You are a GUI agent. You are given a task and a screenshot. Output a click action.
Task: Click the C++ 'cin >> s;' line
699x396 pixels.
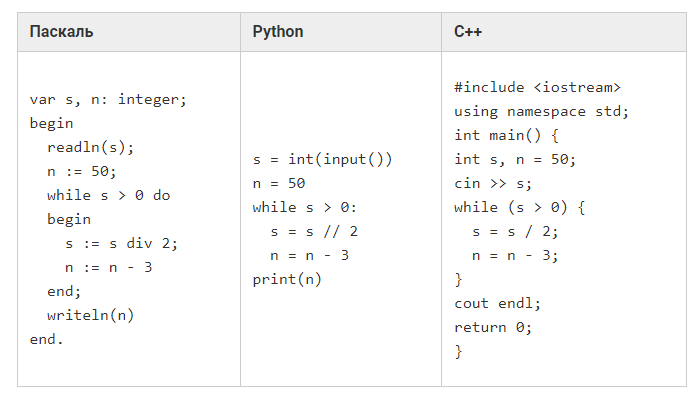pos(493,183)
